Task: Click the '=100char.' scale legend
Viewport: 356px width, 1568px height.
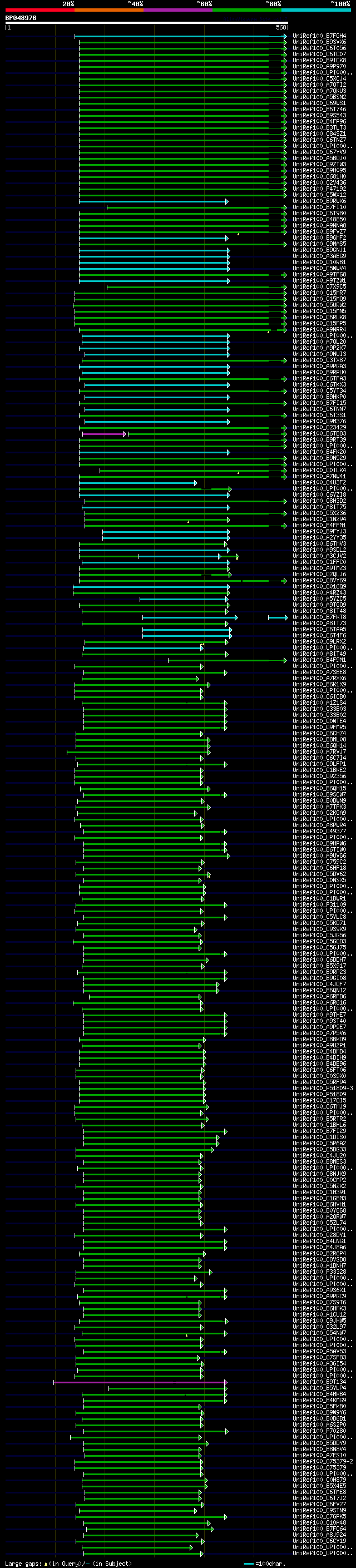Action: point(269,1563)
